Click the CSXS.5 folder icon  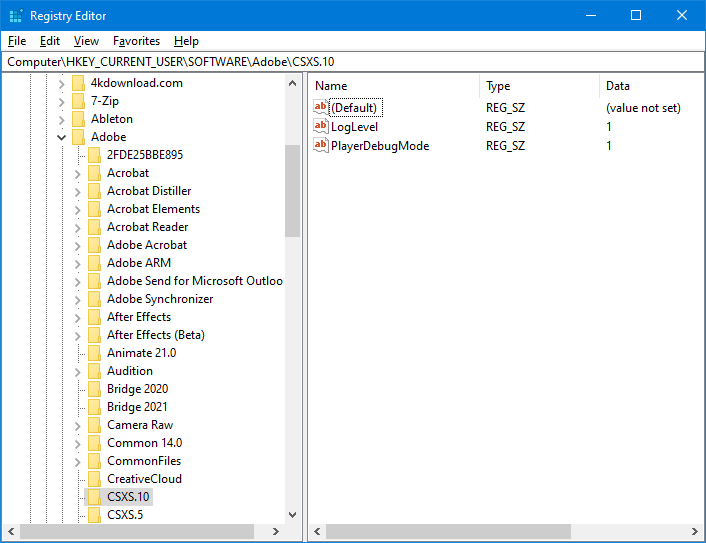[95, 515]
